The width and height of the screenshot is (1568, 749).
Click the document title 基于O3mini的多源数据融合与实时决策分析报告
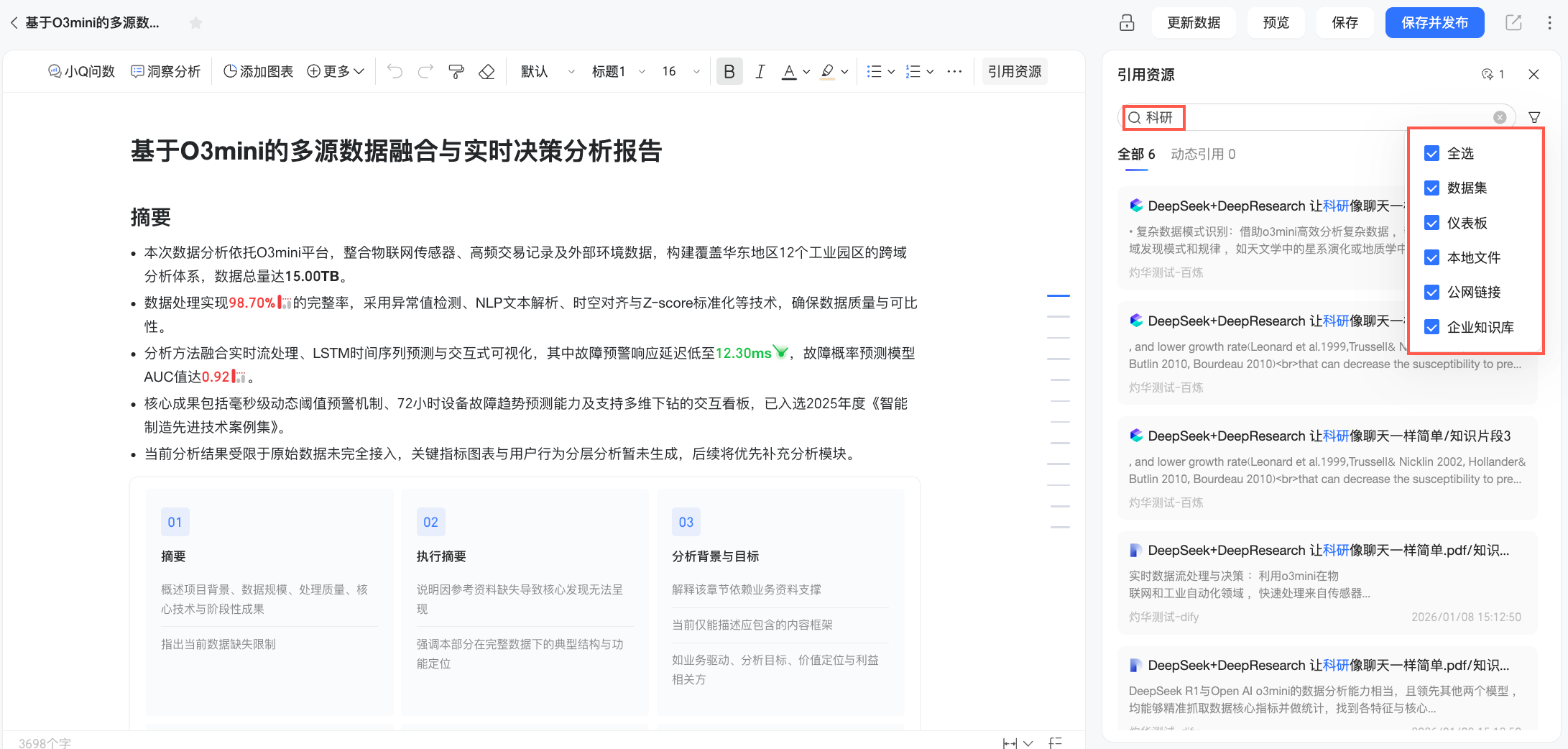click(x=396, y=151)
